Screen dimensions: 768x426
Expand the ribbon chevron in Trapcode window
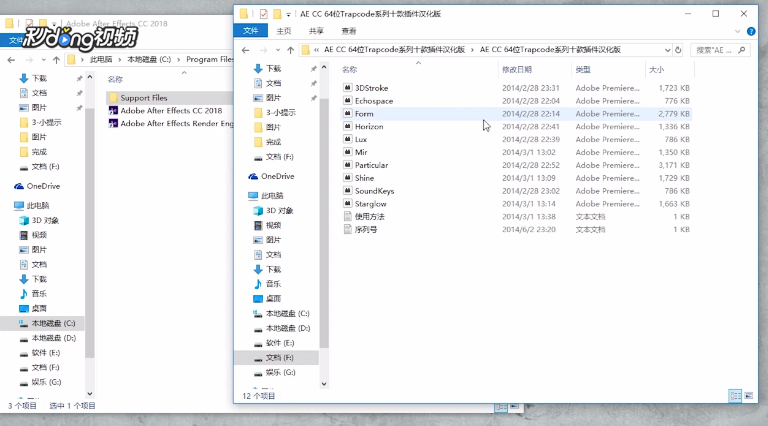click(x=738, y=31)
